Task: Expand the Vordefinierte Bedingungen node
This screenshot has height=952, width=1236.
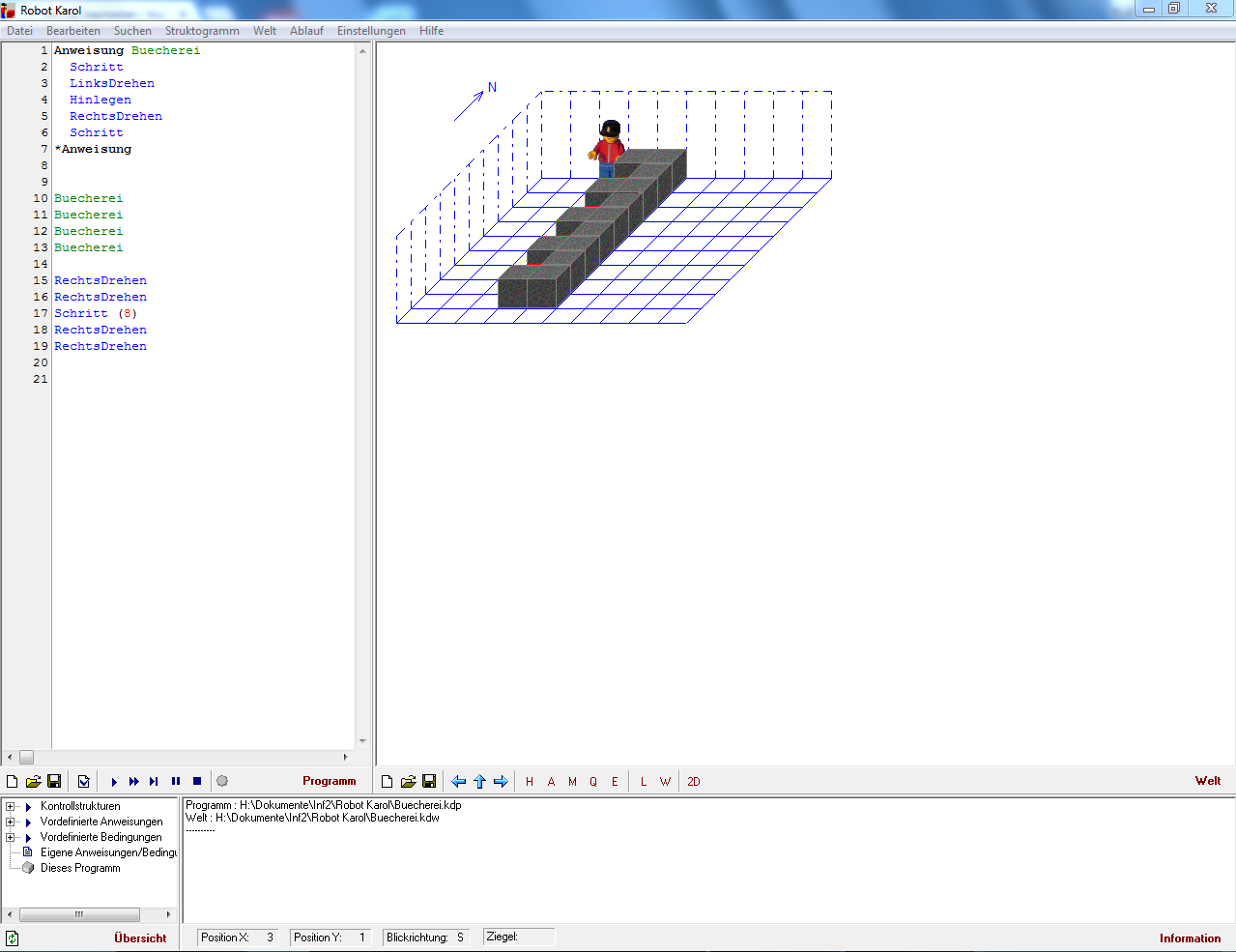Action: [x=11, y=837]
